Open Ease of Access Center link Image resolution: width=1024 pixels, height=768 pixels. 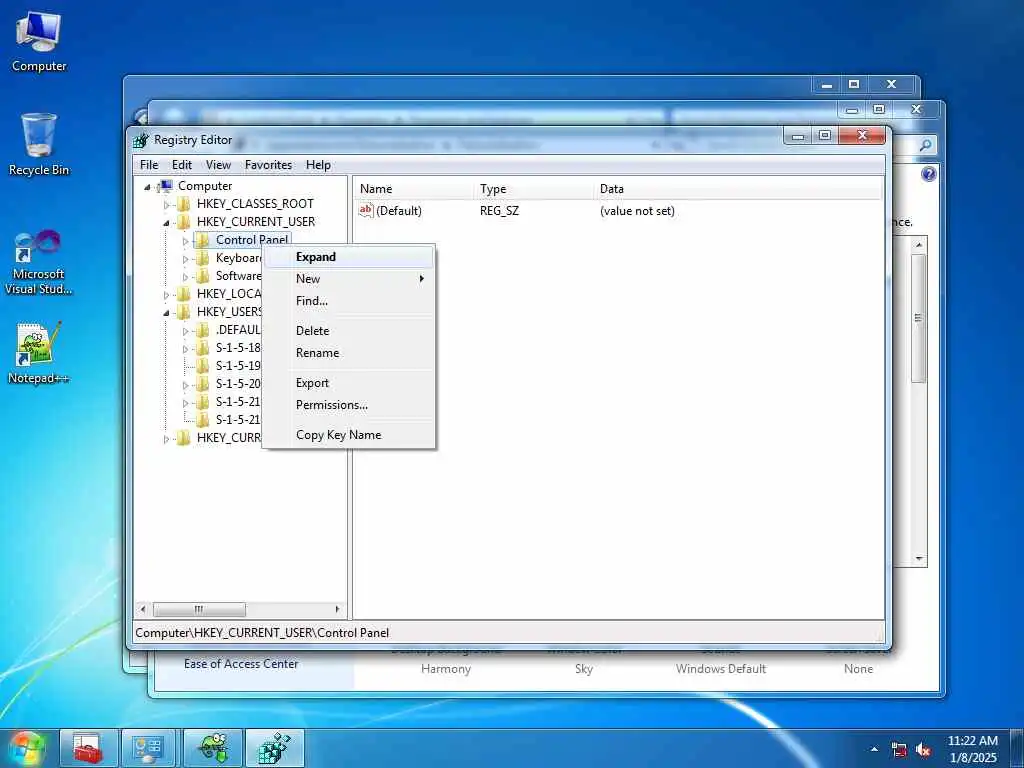[x=241, y=664]
